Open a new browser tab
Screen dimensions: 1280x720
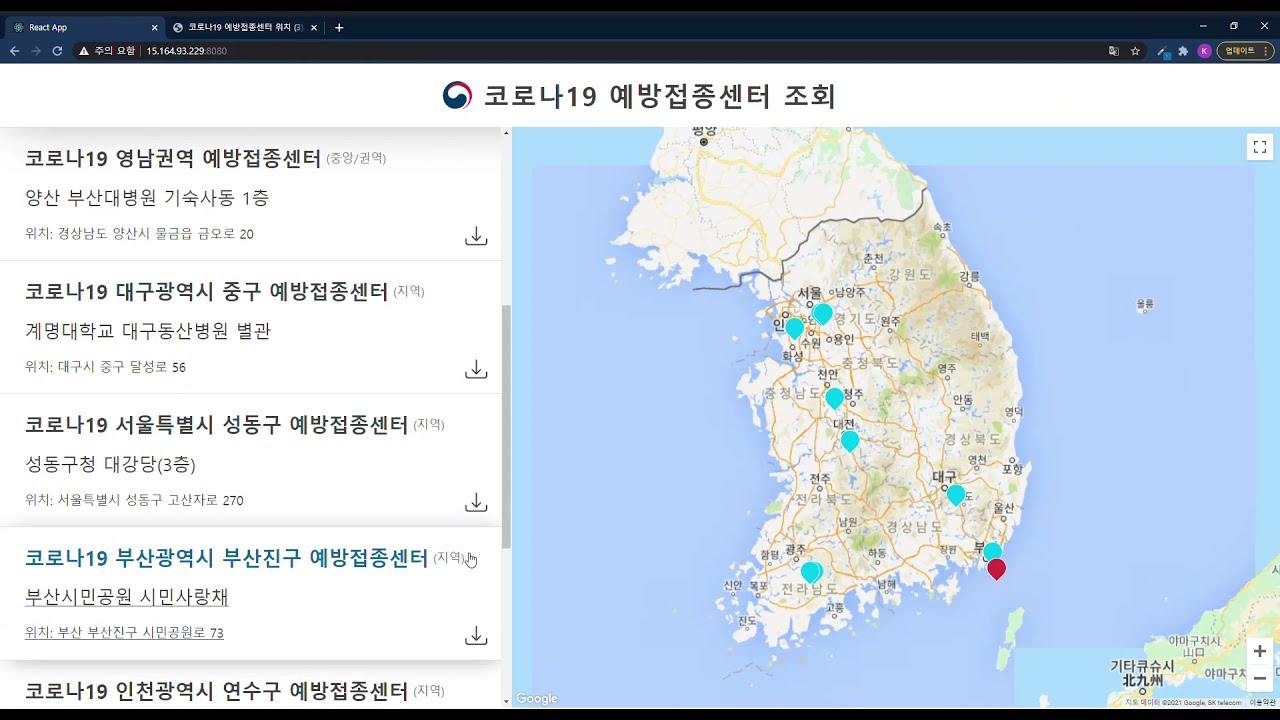(x=339, y=28)
